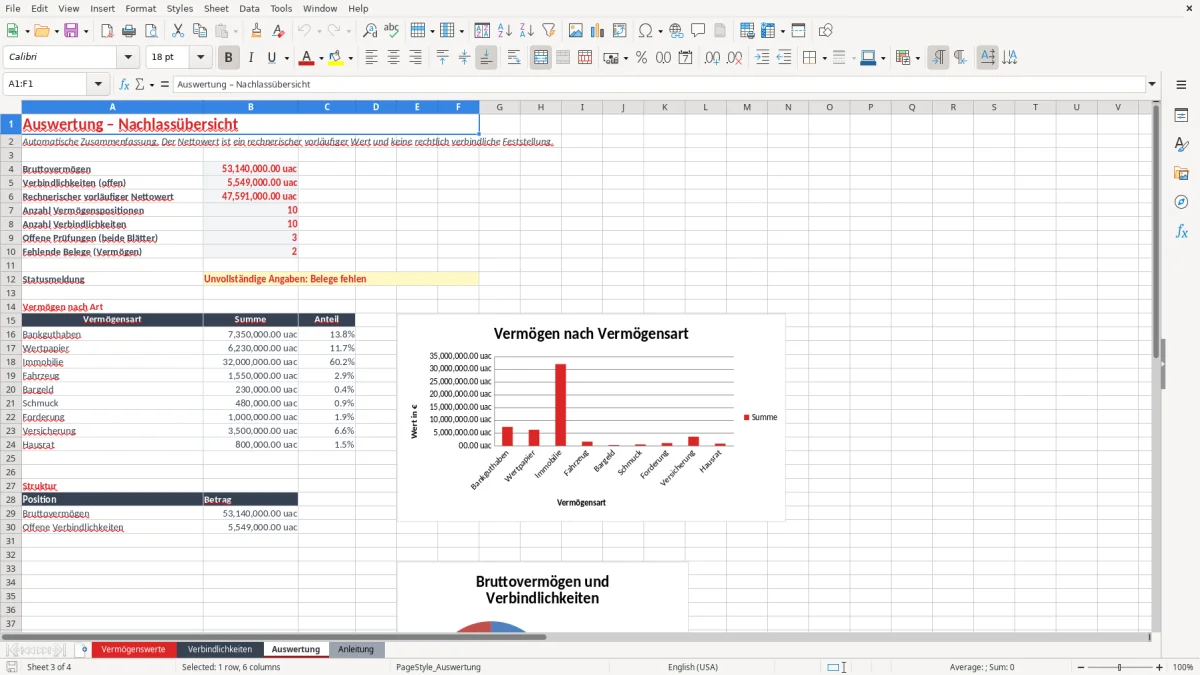Viewport: 1200px width, 675px height.
Task: Click the Insert Hyperlink globe icon
Action: [x=676, y=31]
